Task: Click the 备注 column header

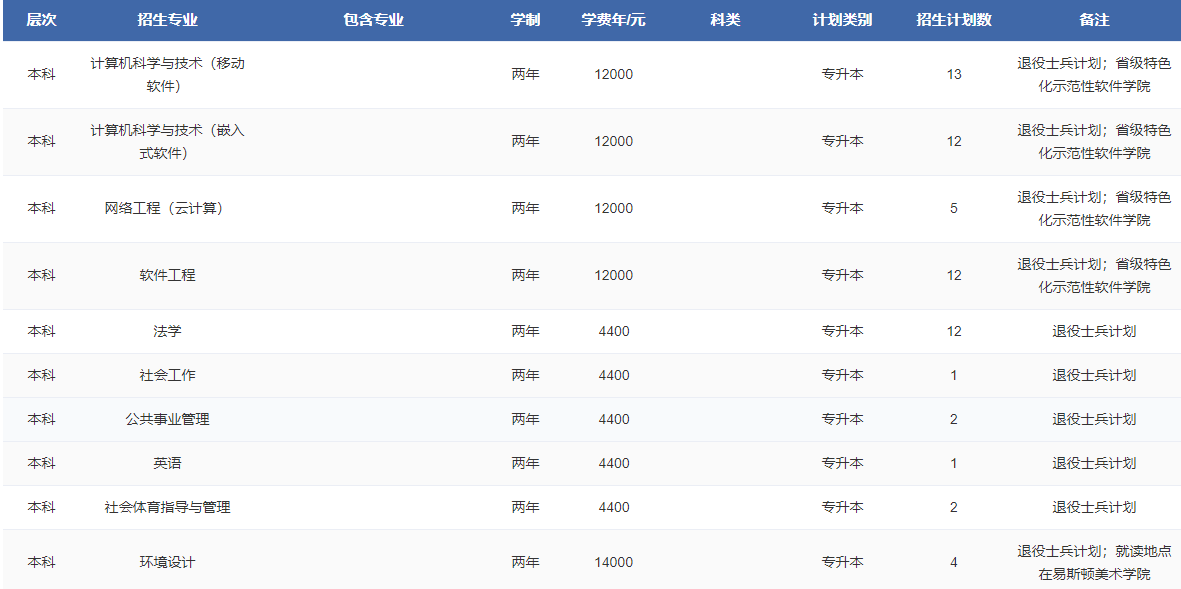Action: [1094, 20]
